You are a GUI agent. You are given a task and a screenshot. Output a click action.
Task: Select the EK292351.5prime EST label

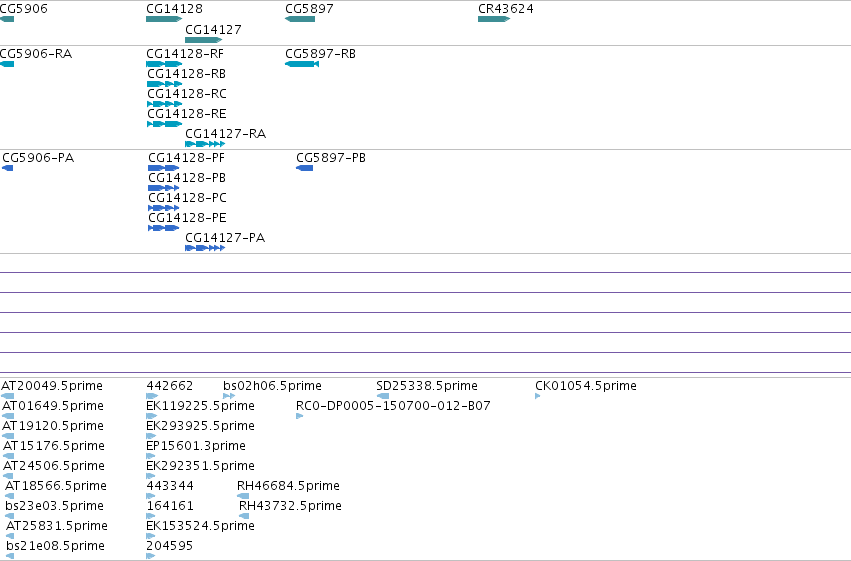(200, 466)
